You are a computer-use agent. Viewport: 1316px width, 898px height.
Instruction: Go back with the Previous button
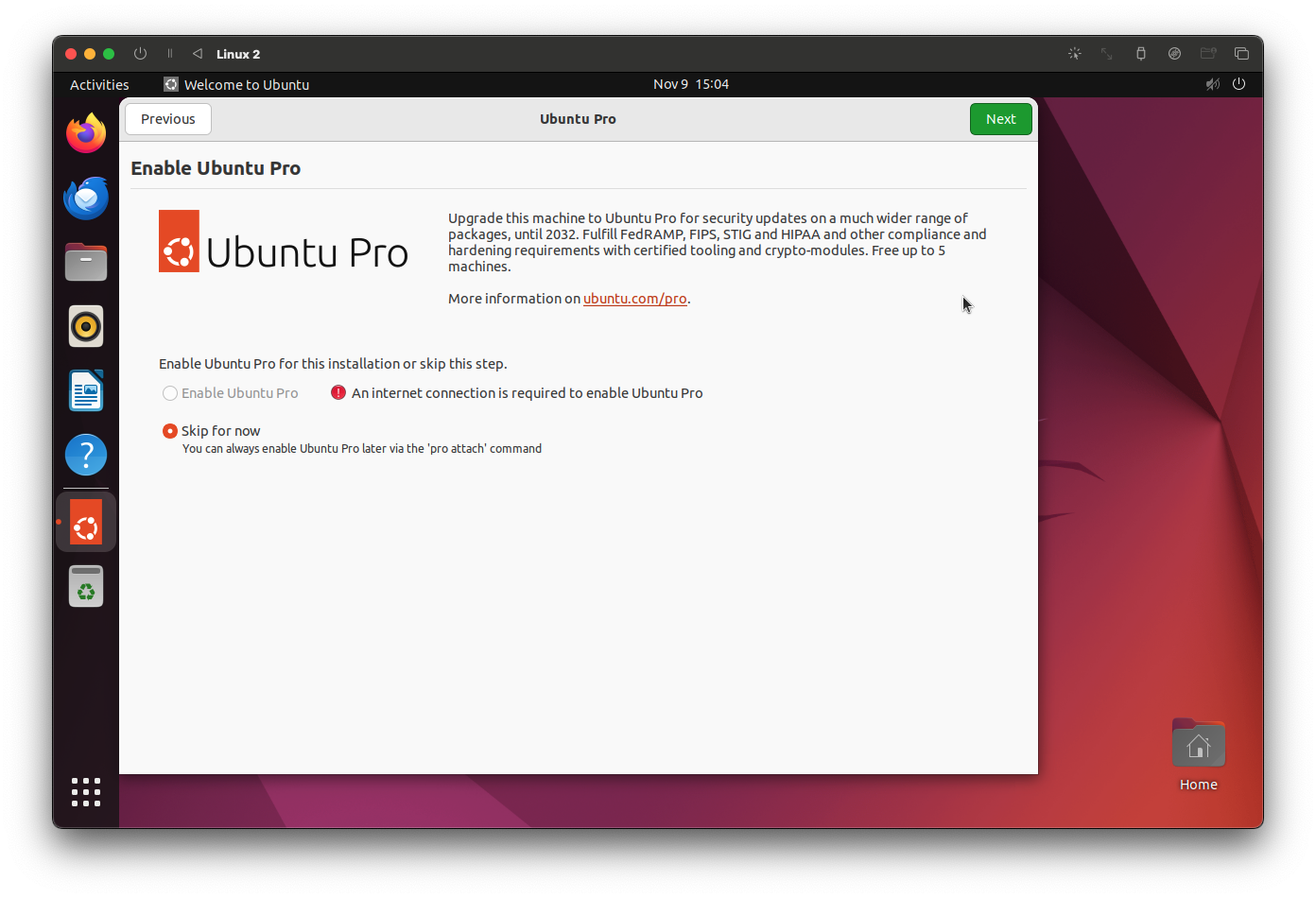click(x=168, y=119)
